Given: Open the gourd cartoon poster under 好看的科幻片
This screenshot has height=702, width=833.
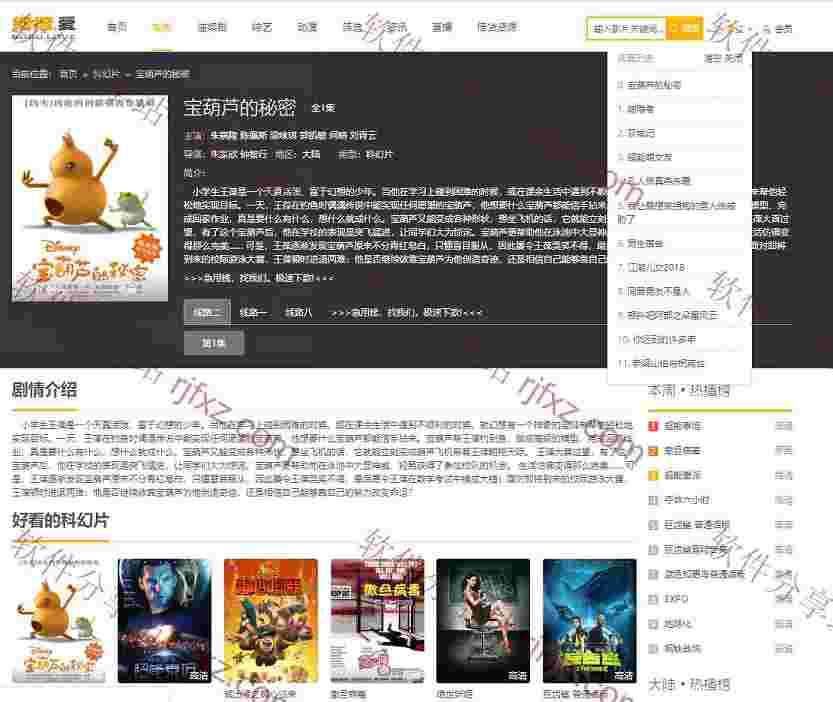Looking at the screenshot, I should [x=58, y=621].
